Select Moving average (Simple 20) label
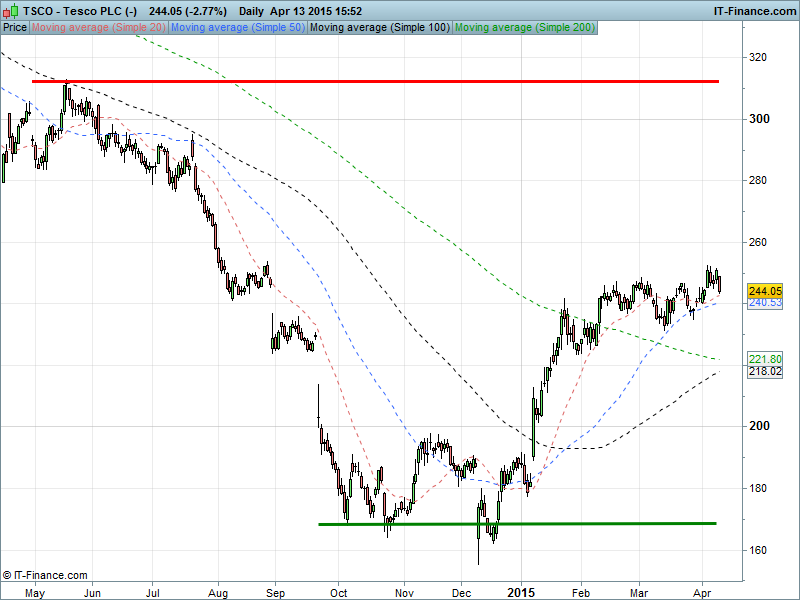800x600 pixels. tap(99, 27)
